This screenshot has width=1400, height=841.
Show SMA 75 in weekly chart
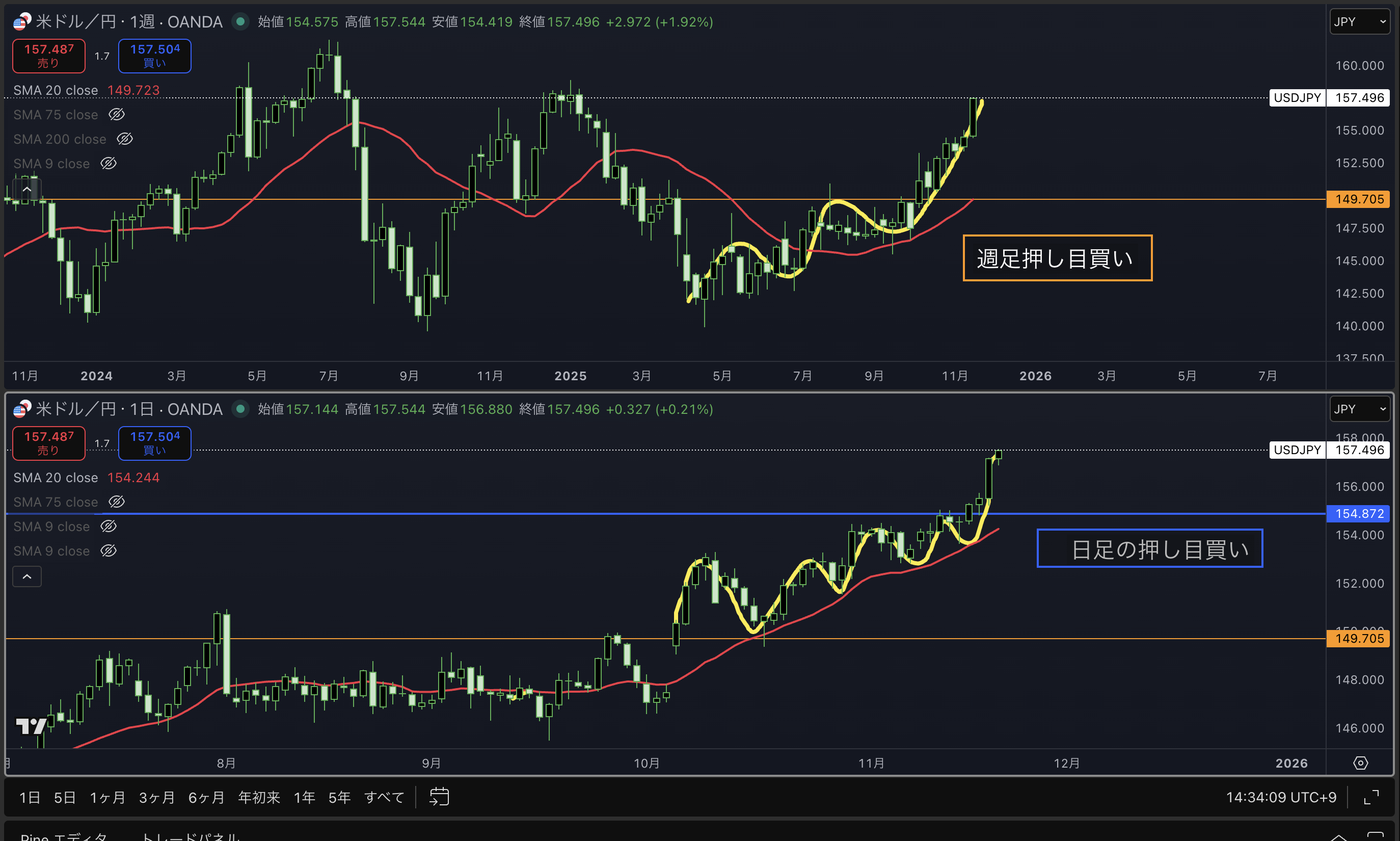tap(117, 115)
